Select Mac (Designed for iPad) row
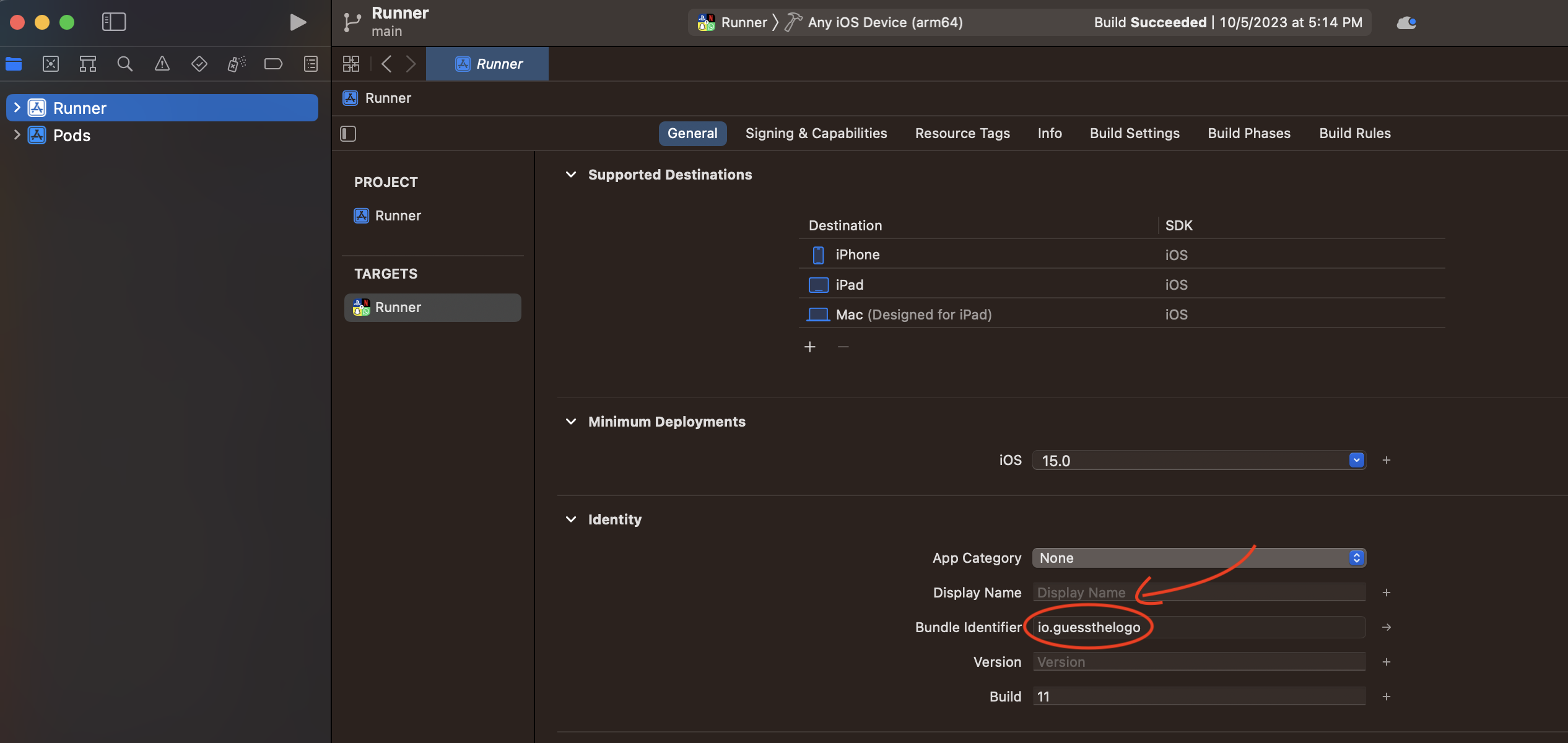 pyautogui.click(x=1122, y=315)
